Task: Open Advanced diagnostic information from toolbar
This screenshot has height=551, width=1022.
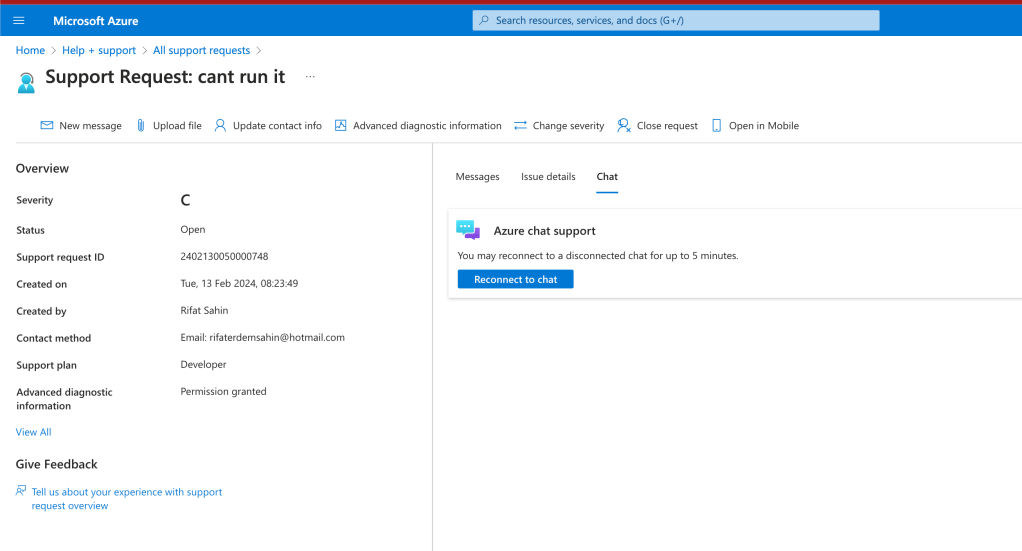Action: (418, 125)
